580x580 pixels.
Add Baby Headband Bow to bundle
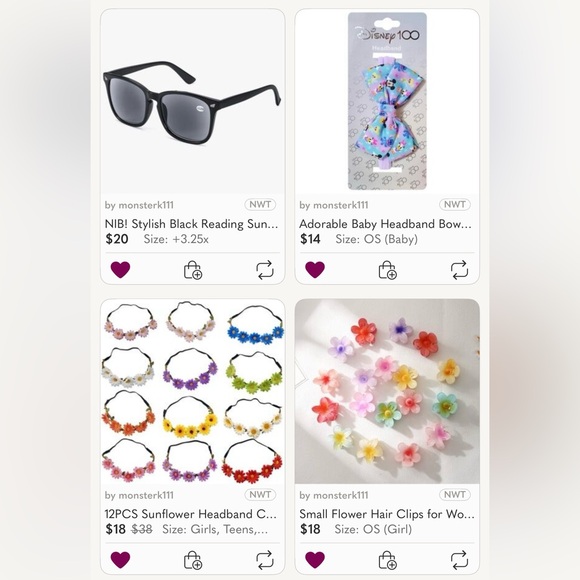387,270
